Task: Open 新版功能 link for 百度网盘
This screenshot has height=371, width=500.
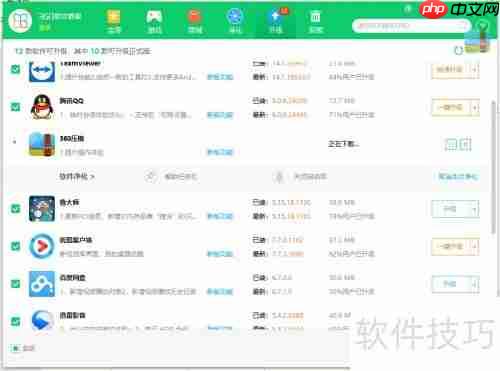Action: click(x=220, y=292)
